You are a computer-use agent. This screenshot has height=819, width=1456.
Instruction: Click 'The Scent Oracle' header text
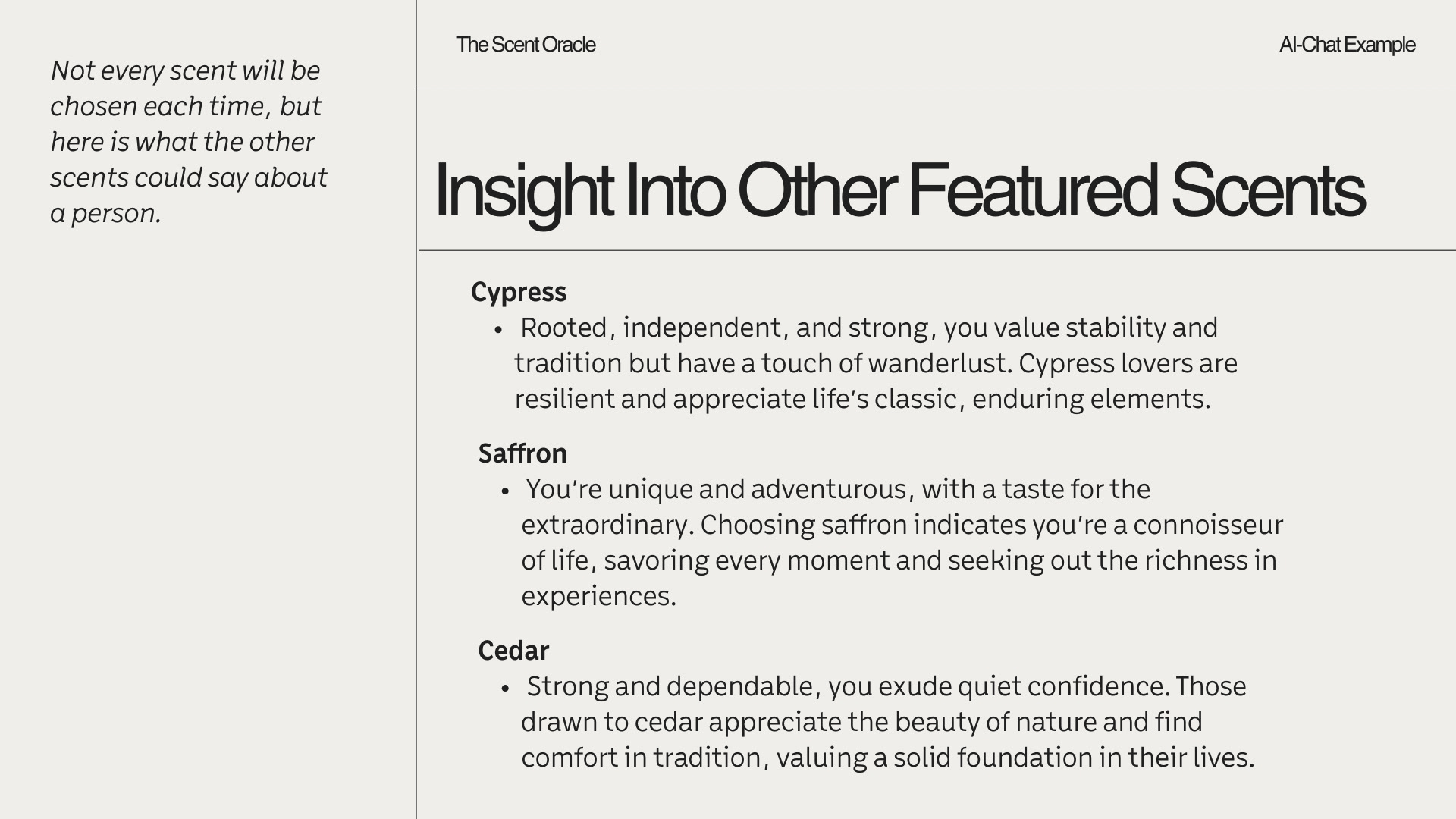tap(526, 45)
